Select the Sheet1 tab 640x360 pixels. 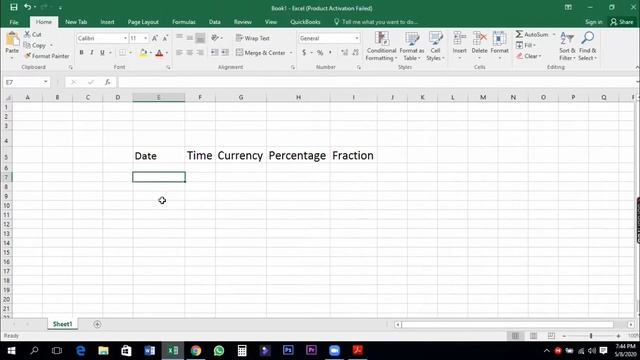[x=62, y=324]
